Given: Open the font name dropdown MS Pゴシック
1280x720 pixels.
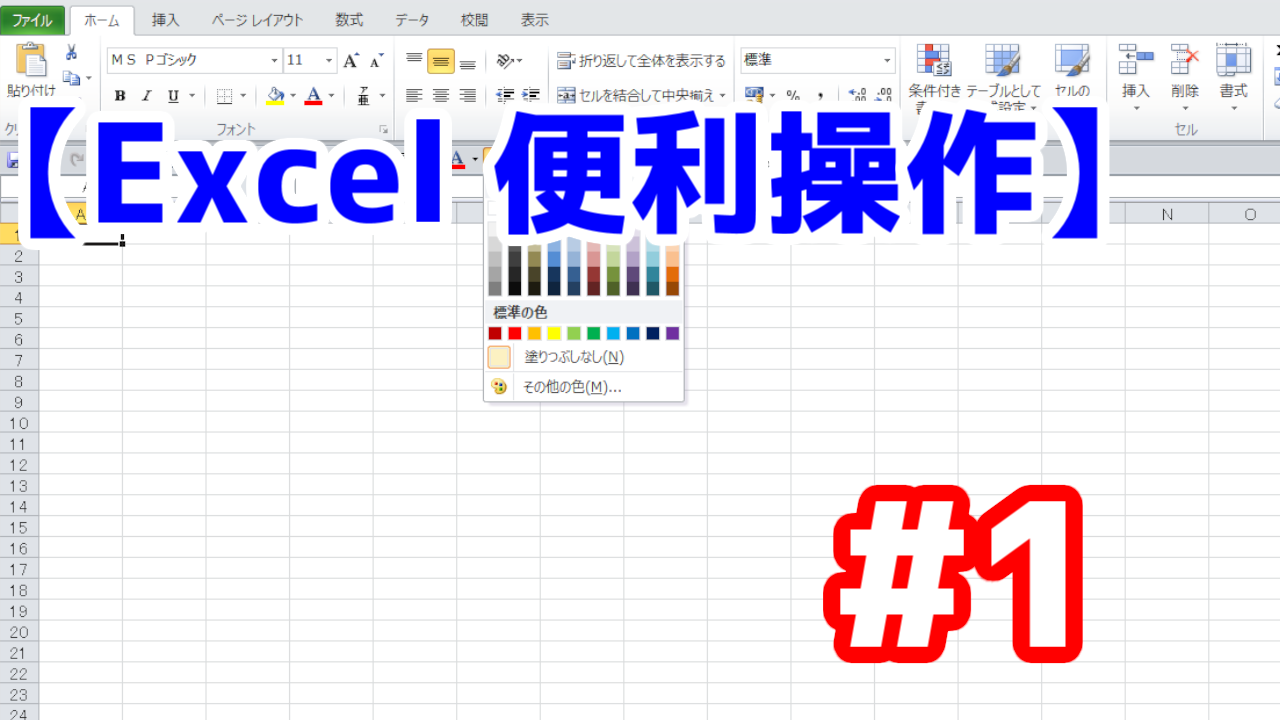Looking at the screenshot, I should tap(274, 61).
